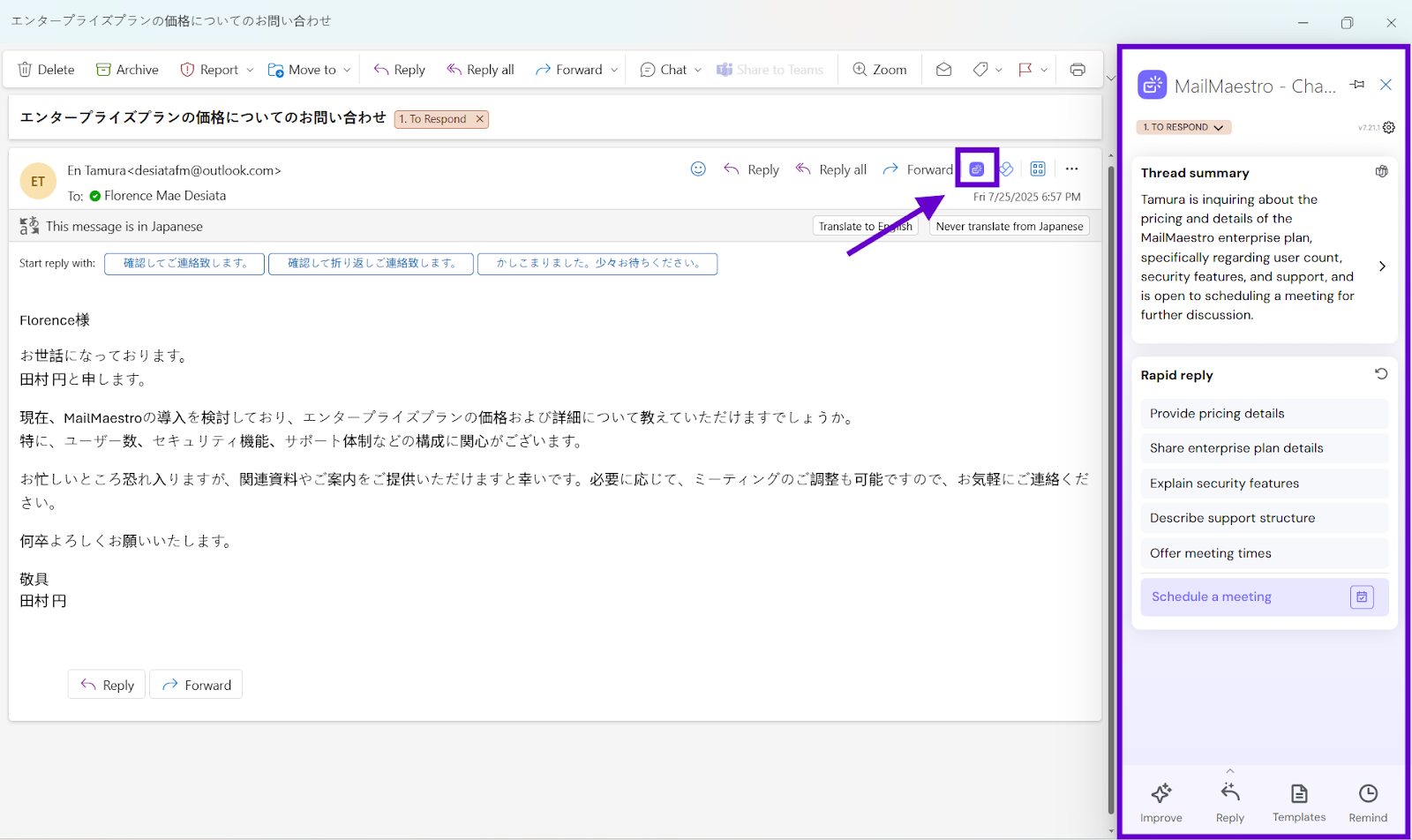This screenshot has height=840, width=1412.
Task: Pin the MailMaestro side panel
Action: tap(1357, 85)
